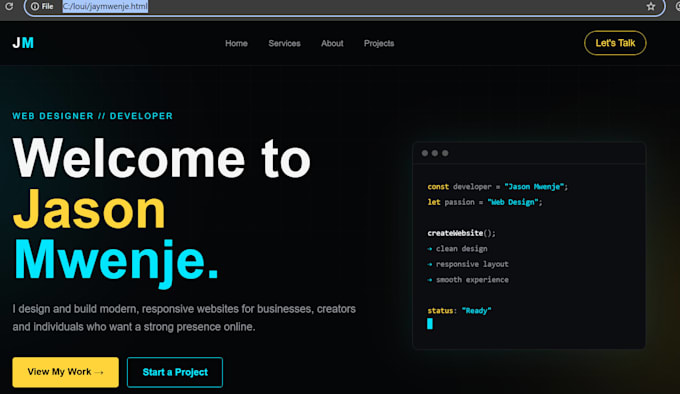
Task: Bookmark this page with the star icon
Action: pos(651,7)
